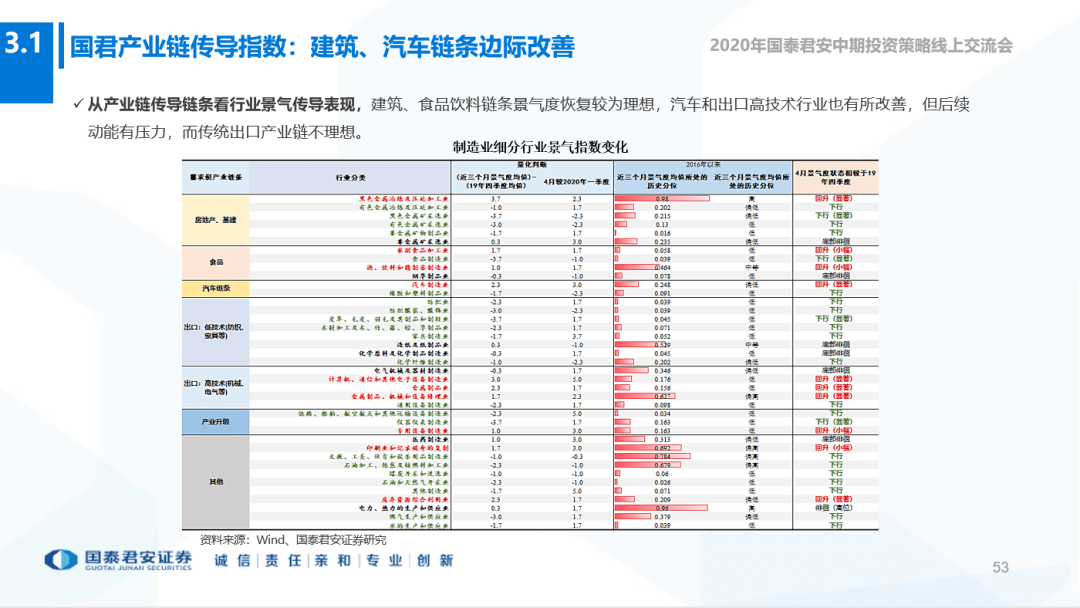Click the percentile value "0.379"
Viewport: 1080px width, 608px height.
[662, 517]
